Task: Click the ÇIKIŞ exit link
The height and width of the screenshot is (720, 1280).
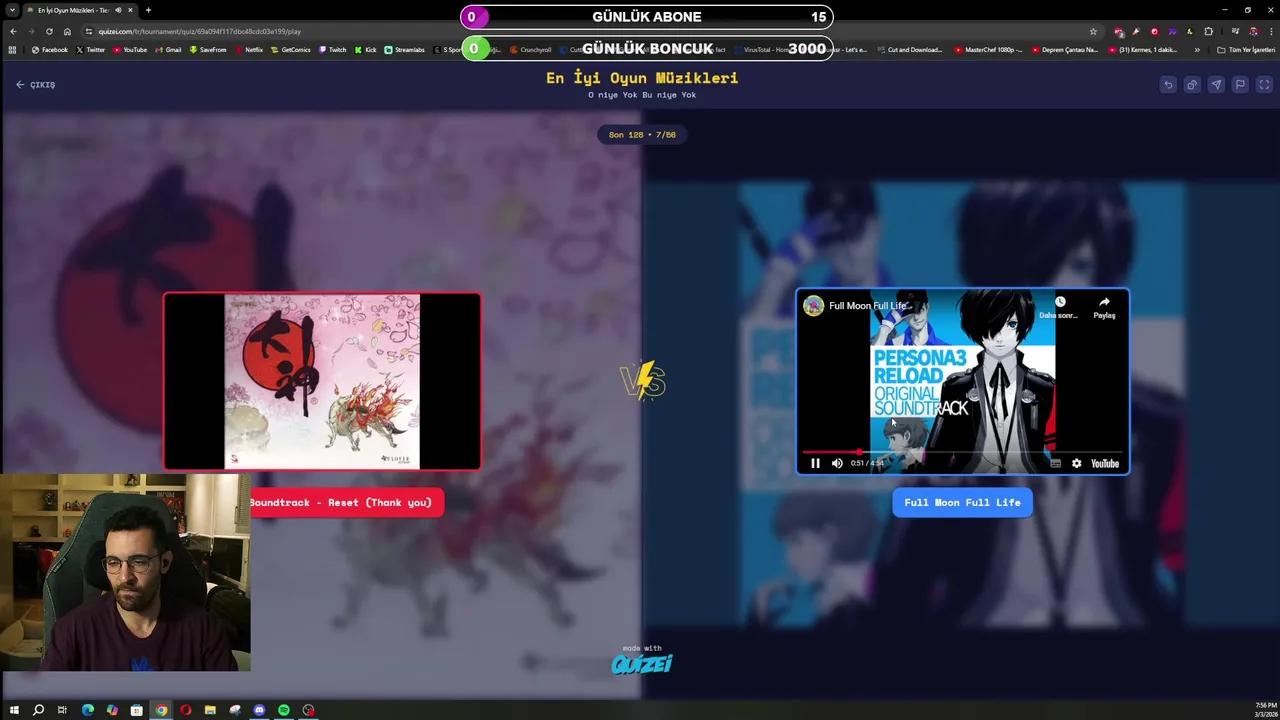Action: pyautogui.click(x=36, y=85)
